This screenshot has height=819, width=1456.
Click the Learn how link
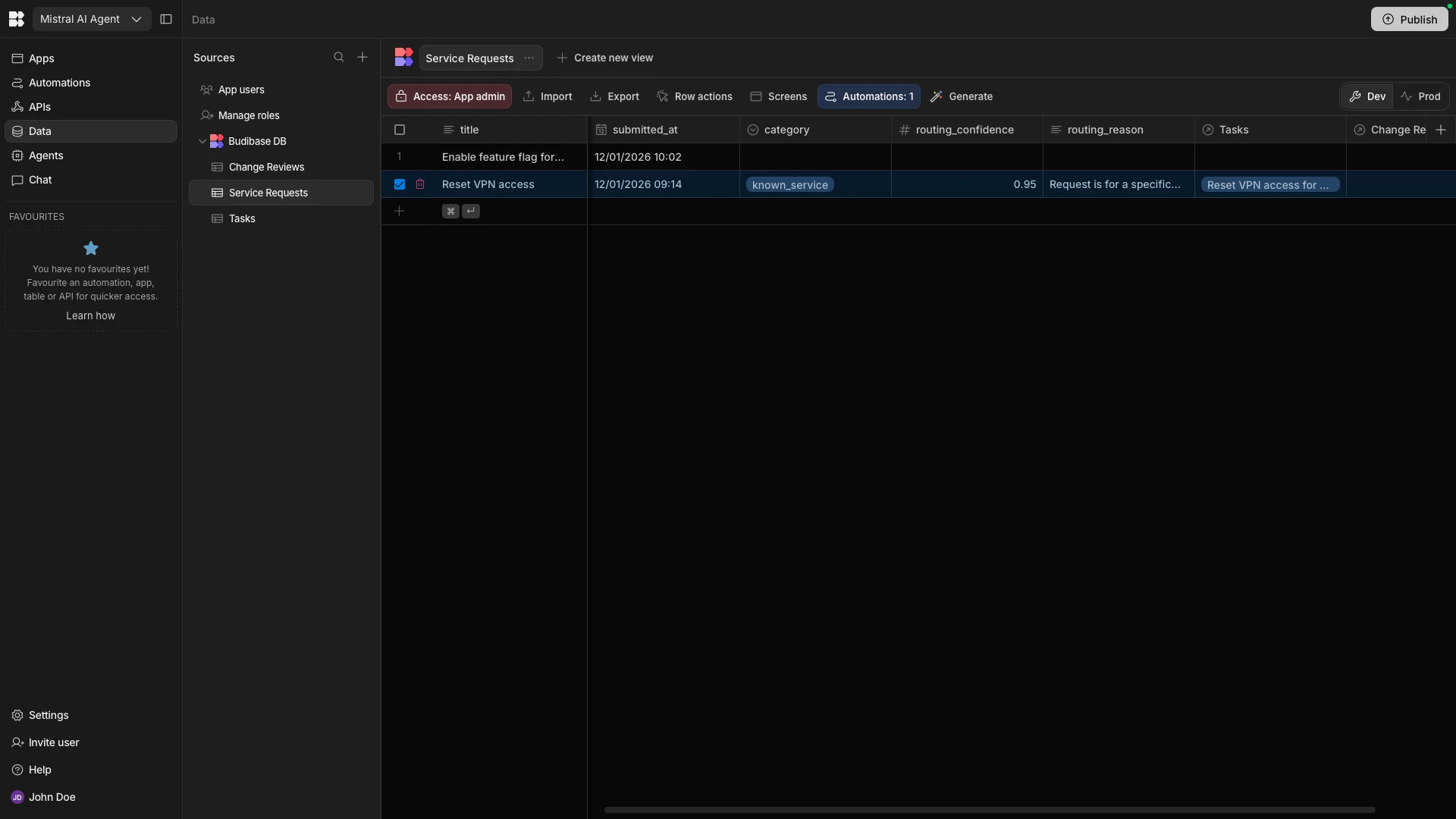(90, 315)
